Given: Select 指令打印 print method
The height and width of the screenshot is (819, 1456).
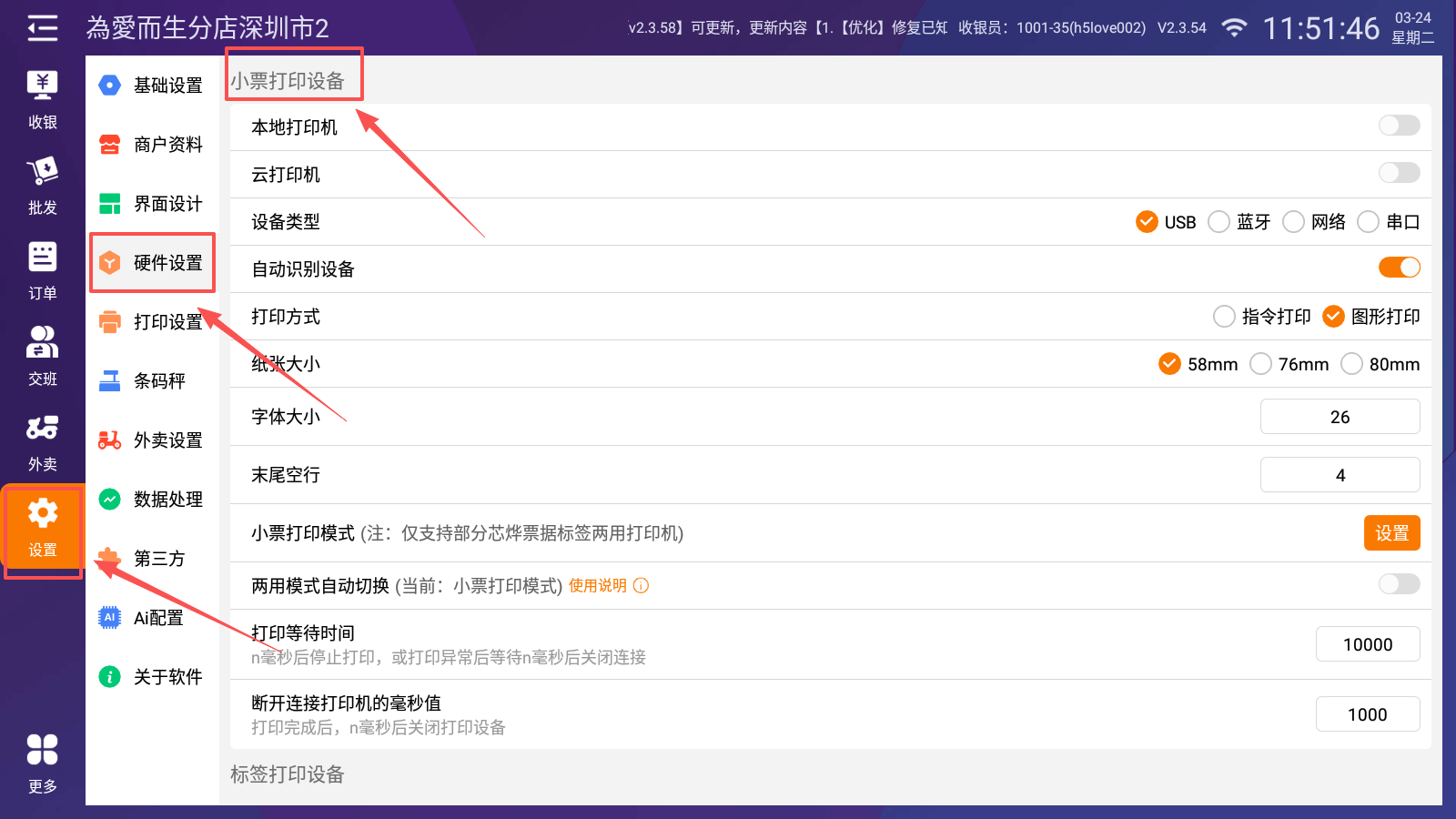Looking at the screenshot, I should pos(1225,317).
